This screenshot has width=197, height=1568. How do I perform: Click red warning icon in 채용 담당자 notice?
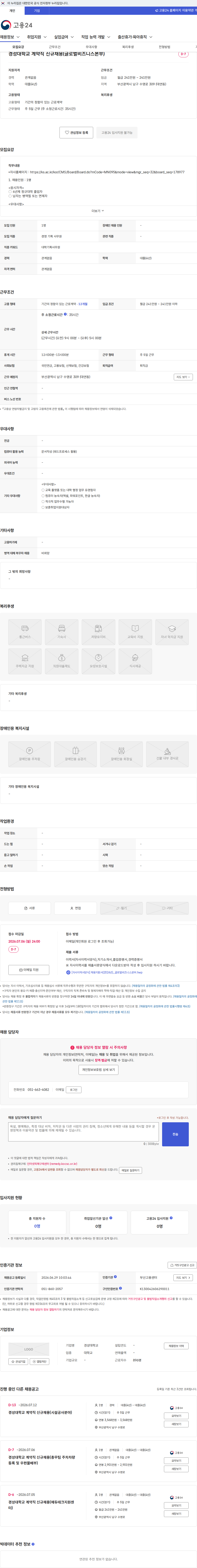(72, 1048)
